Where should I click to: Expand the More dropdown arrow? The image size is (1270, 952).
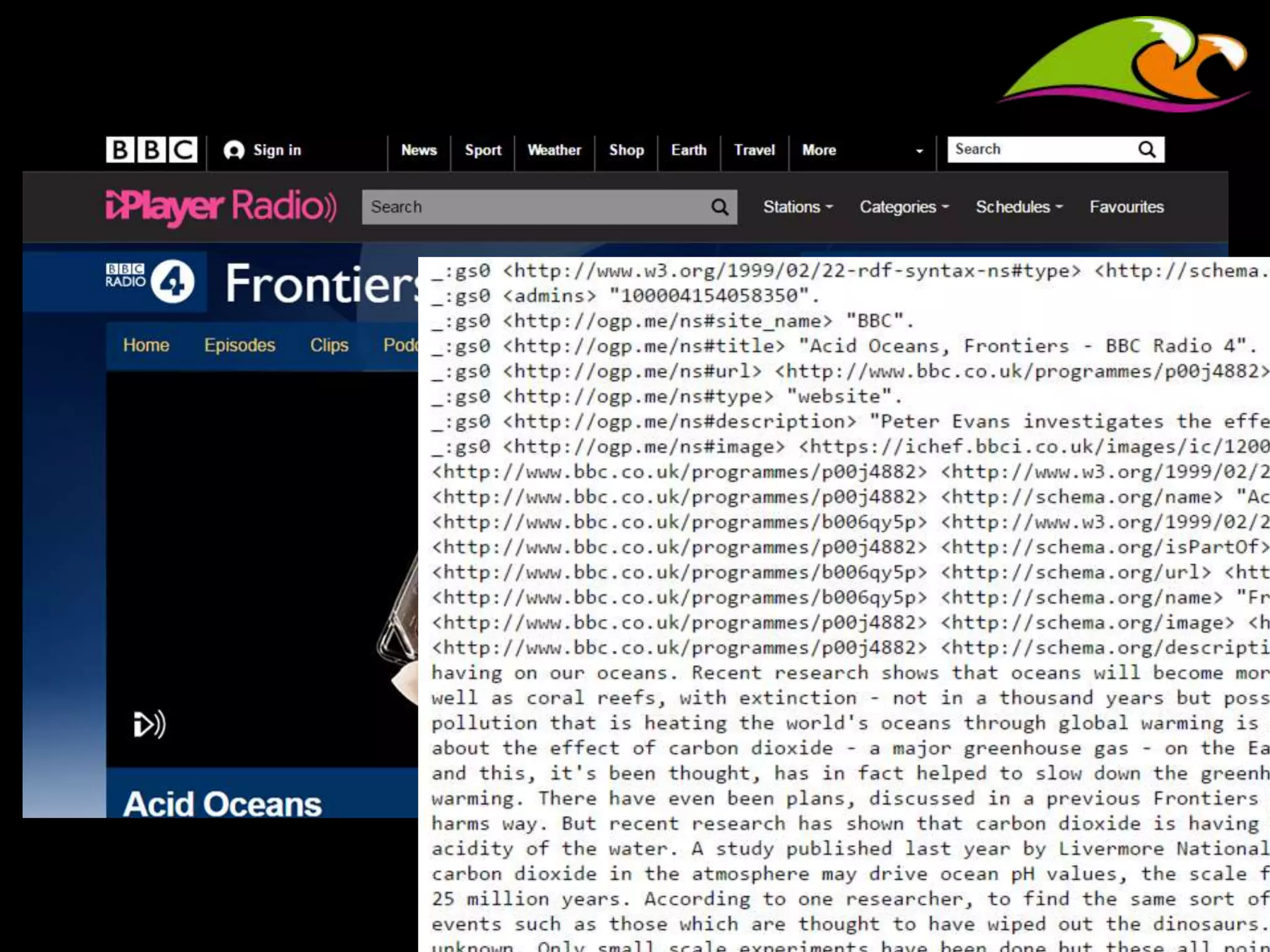click(919, 151)
